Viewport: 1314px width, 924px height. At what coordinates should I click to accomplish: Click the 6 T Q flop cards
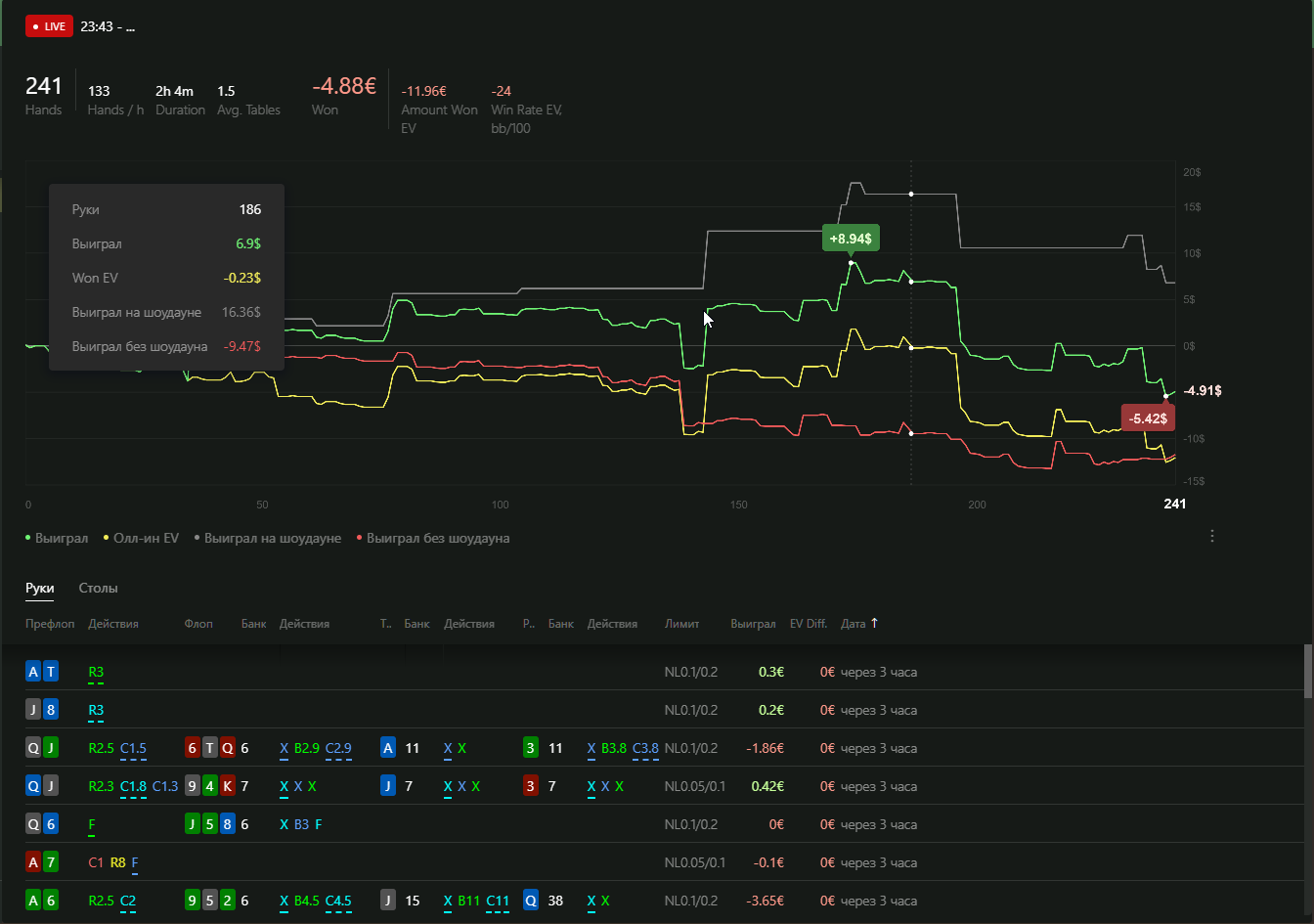(210, 748)
